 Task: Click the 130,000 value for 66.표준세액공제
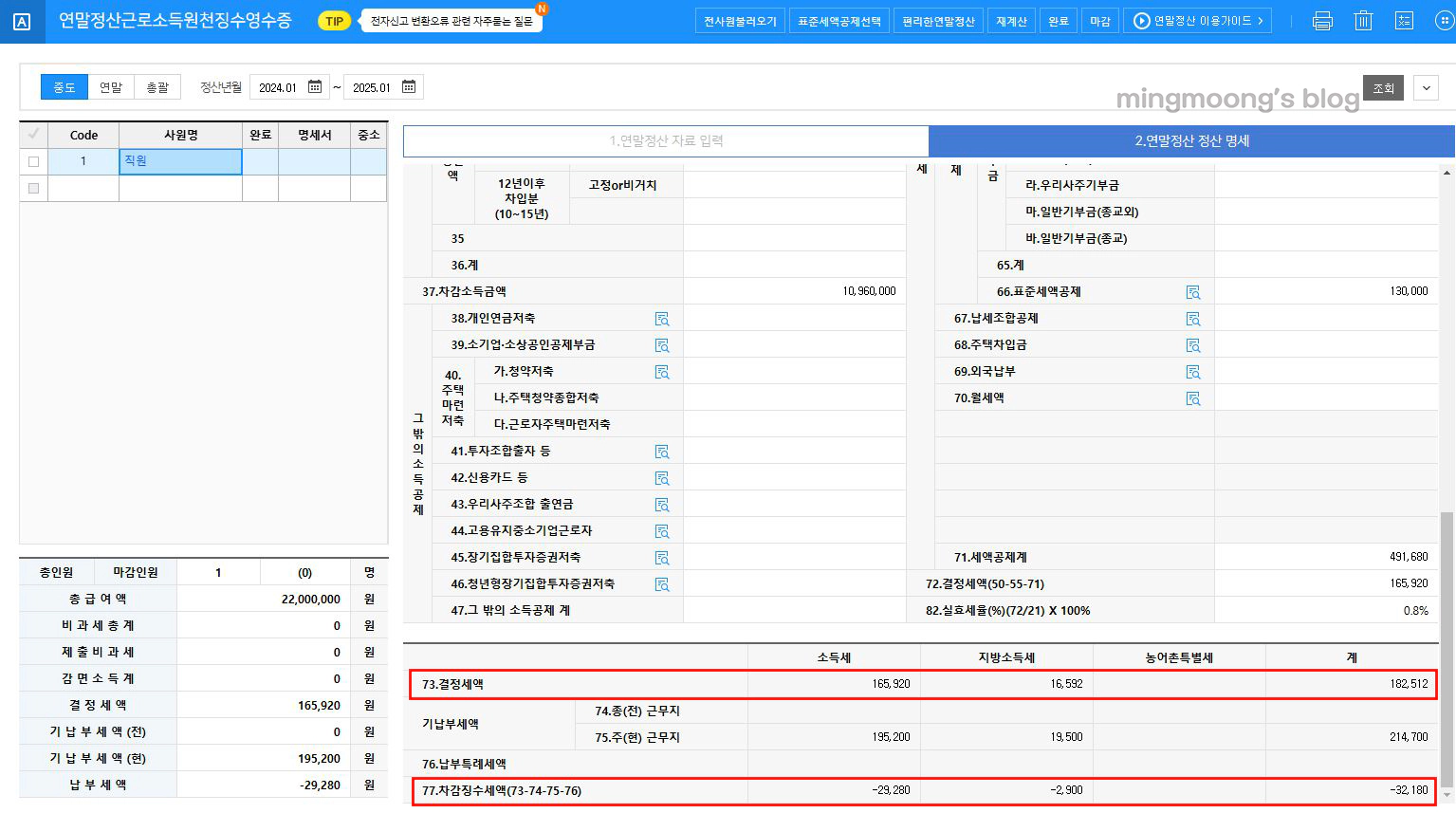pyautogui.click(x=1409, y=291)
